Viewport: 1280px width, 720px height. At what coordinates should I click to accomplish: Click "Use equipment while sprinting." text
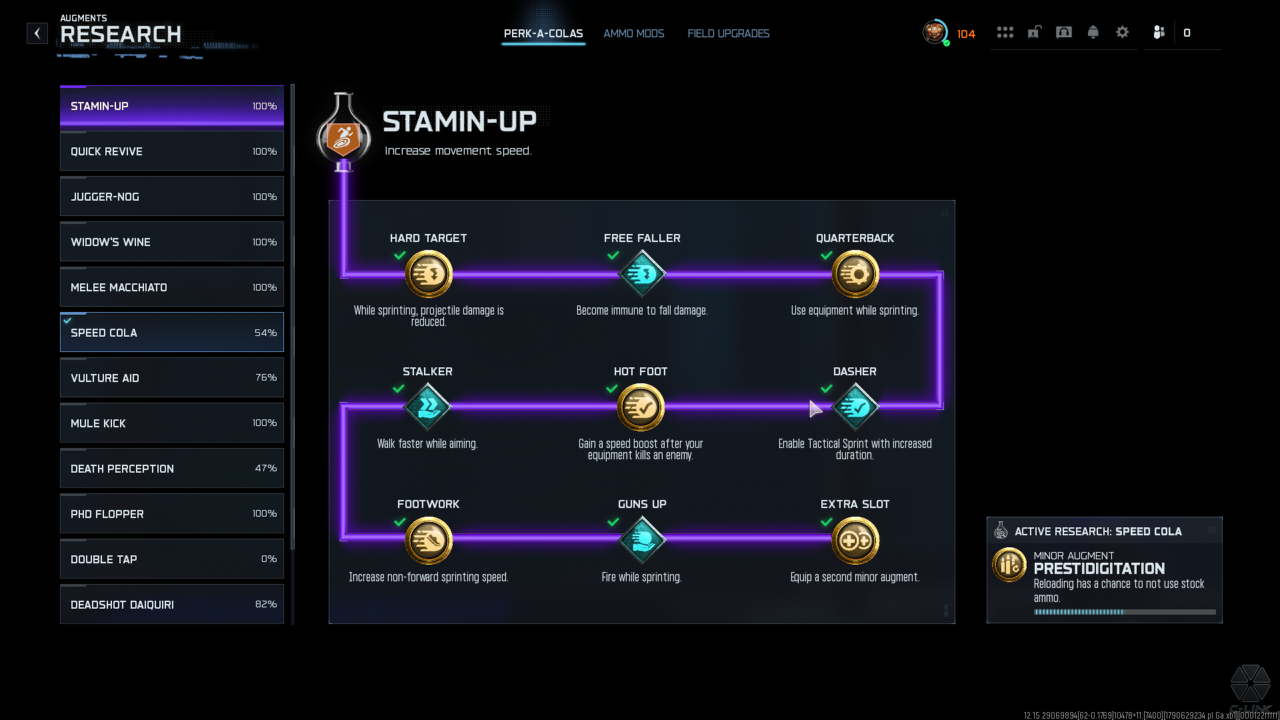[855, 311]
